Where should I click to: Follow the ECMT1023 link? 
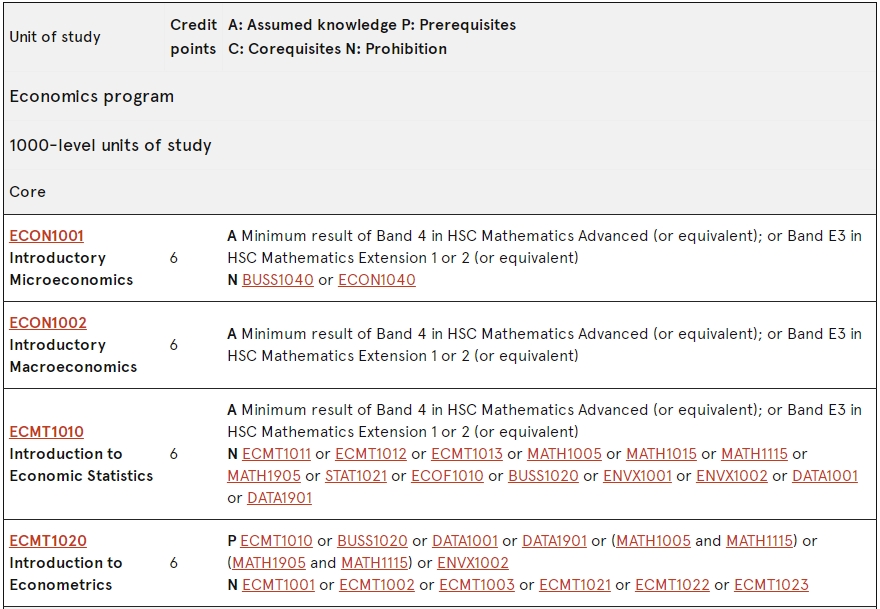(771, 584)
